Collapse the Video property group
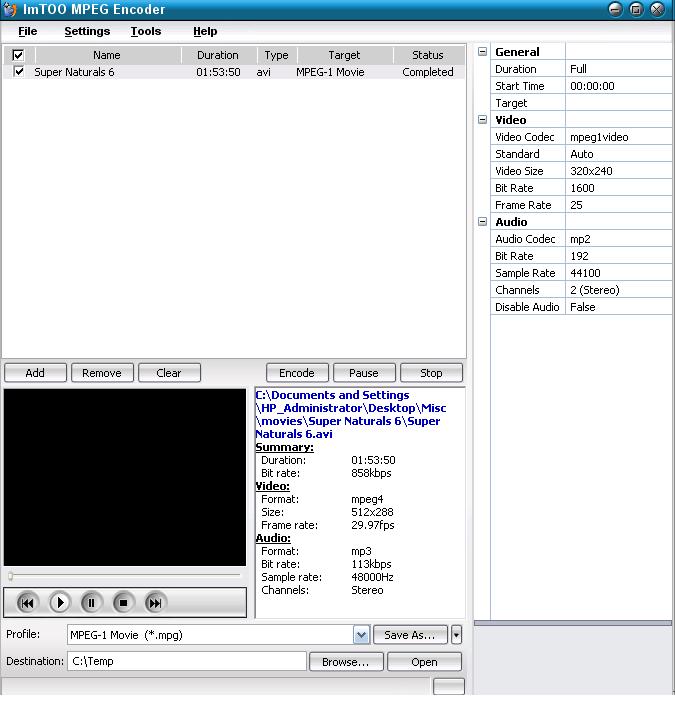The image size is (675, 701). coord(482,120)
